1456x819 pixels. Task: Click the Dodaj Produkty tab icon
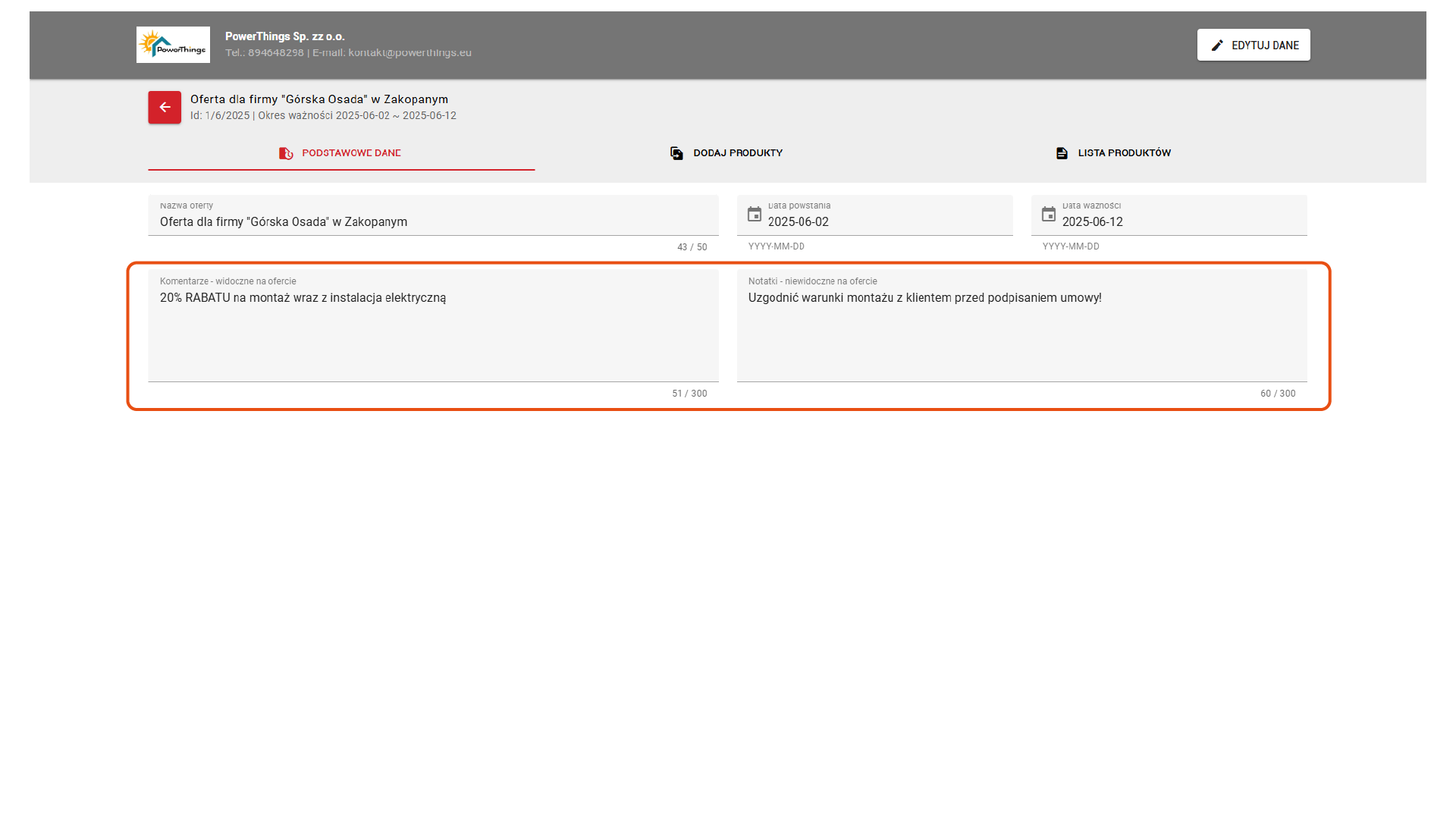676,153
